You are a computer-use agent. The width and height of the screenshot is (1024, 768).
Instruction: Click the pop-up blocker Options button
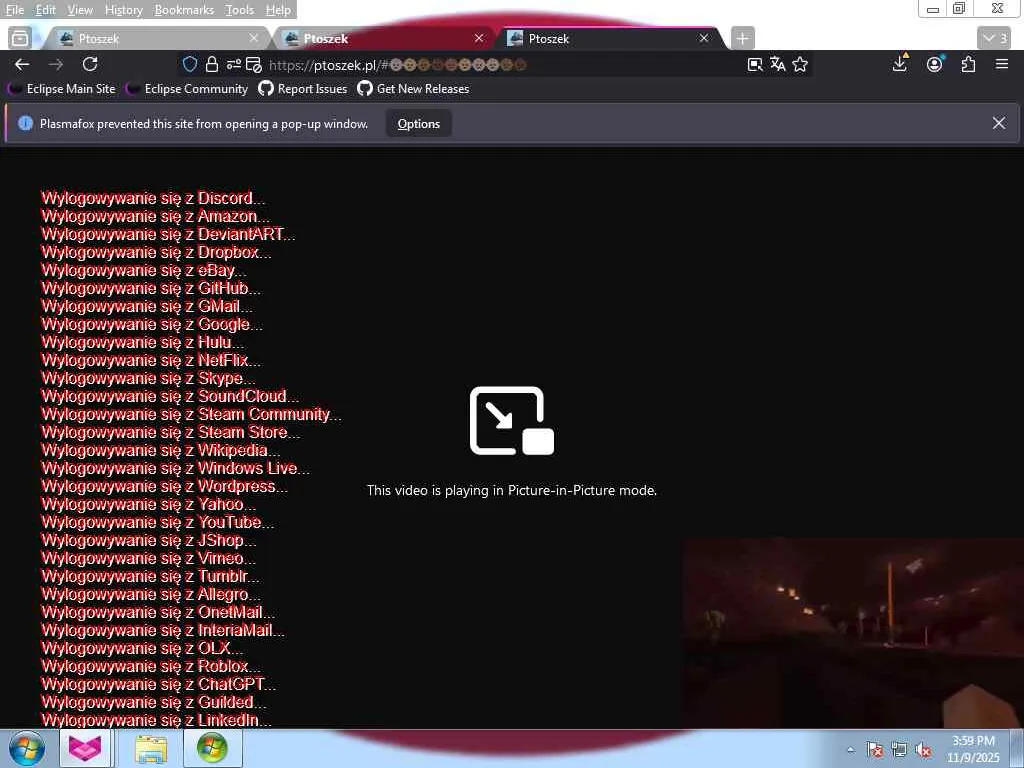coord(419,123)
